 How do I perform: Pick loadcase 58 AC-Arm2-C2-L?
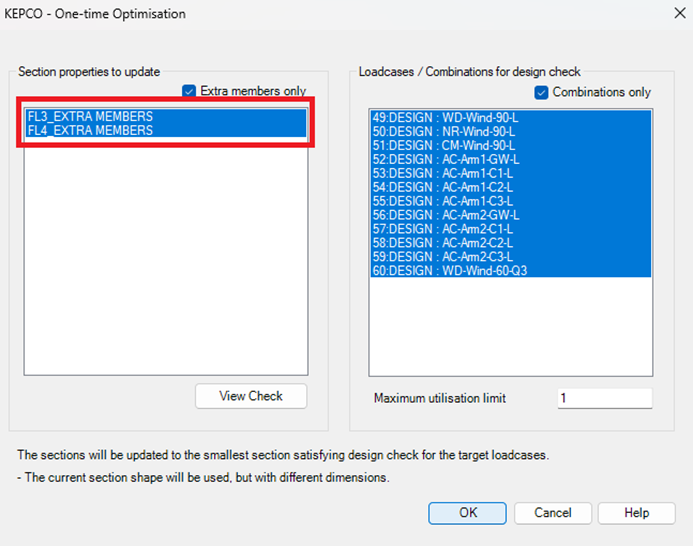(x=444, y=242)
